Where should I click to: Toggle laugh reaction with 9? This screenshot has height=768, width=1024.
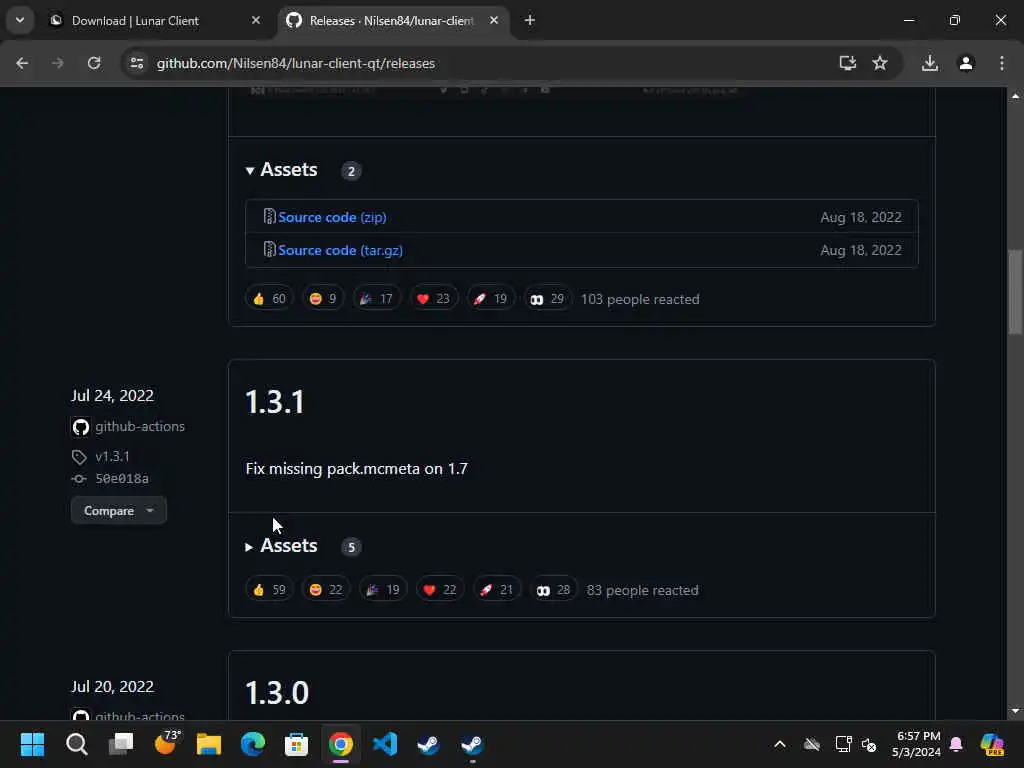click(x=323, y=299)
